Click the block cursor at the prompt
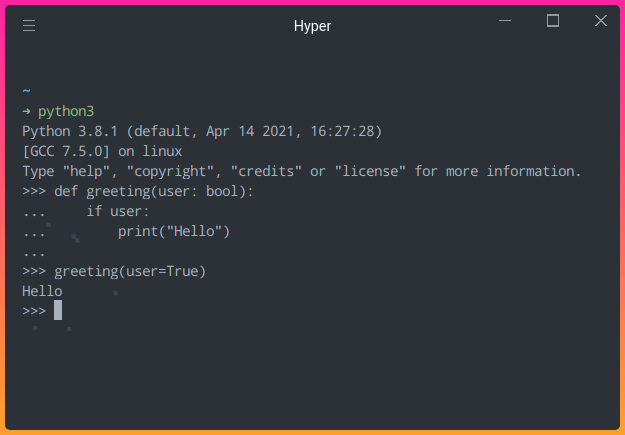Image resolution: width=625 pixels, height=435 pixels. click(x=58, y=311)
